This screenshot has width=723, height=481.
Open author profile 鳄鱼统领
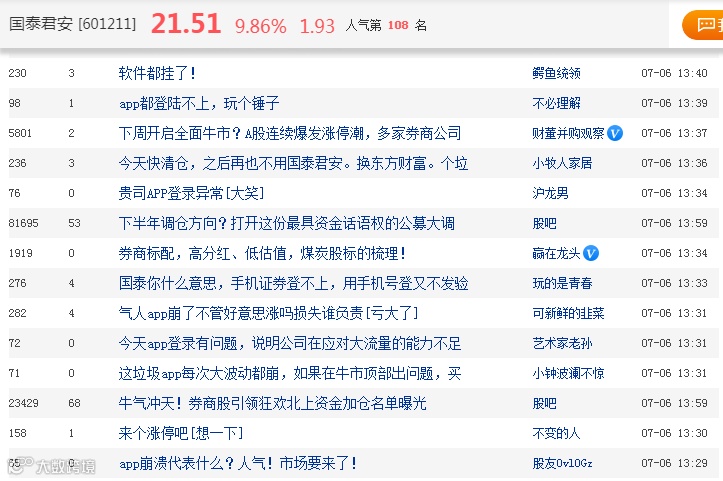pos(557,73)
